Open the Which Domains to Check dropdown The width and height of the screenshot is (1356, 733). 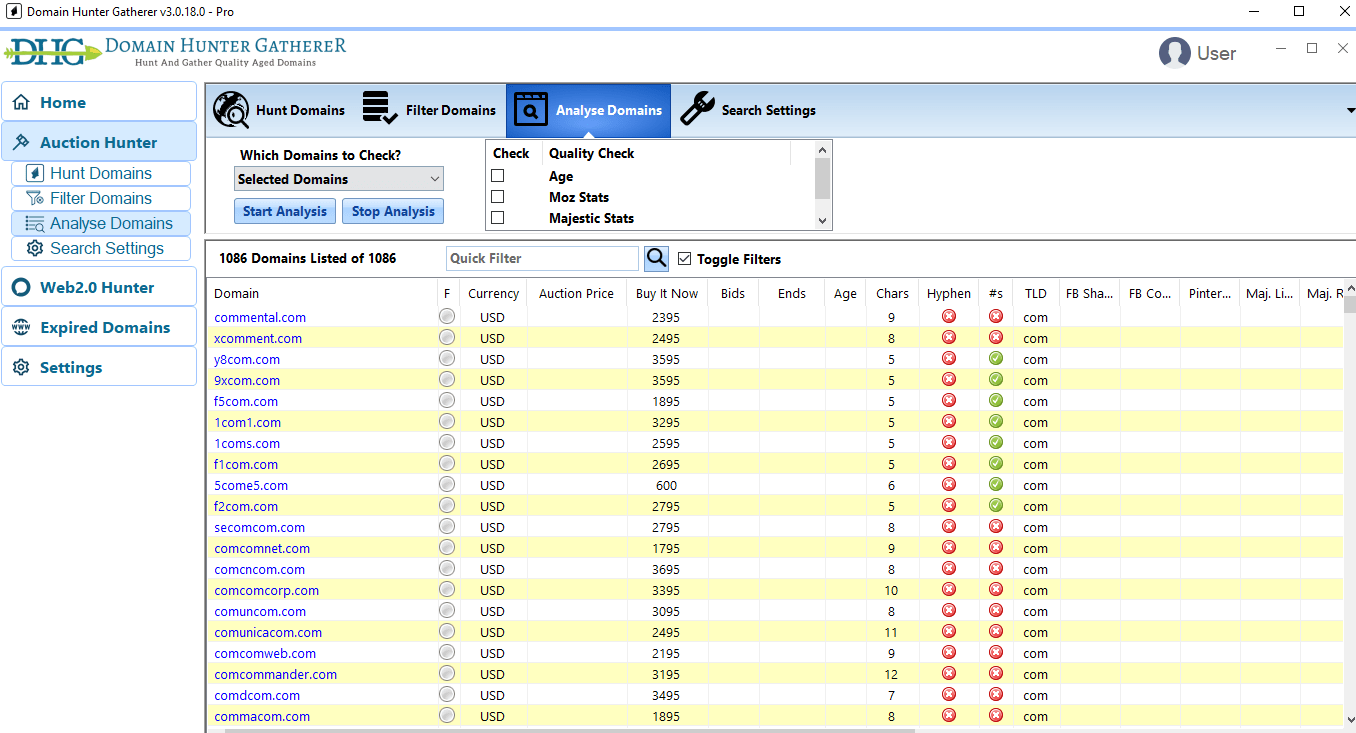(339, 179)
